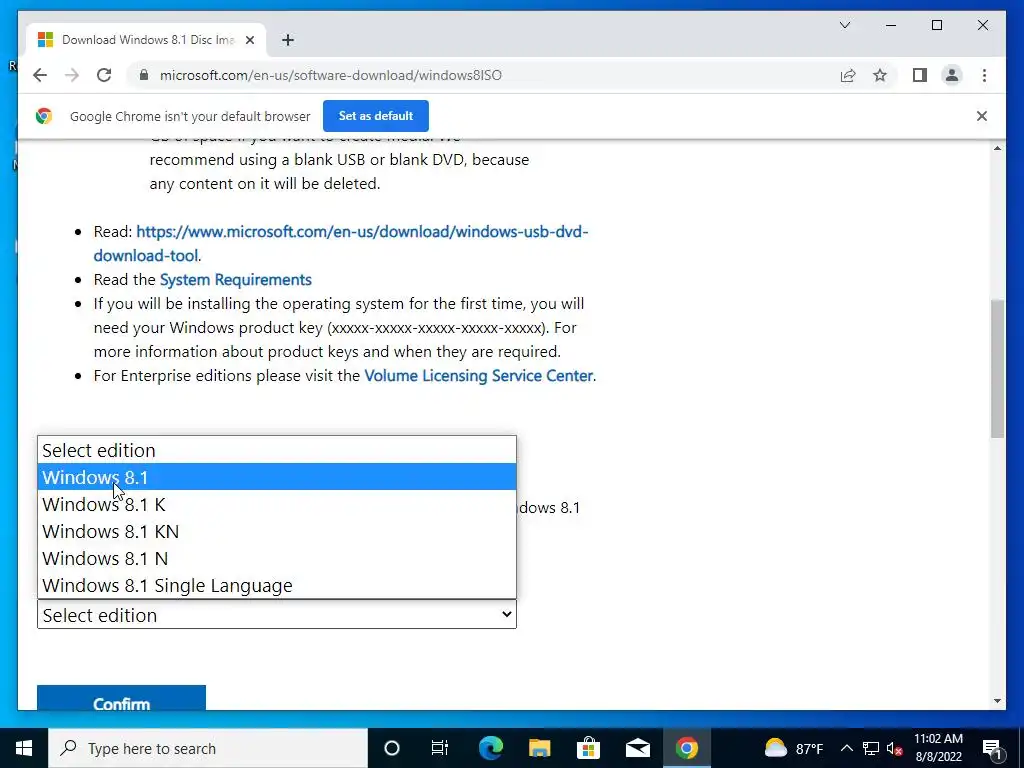Open the notification center icon
Viewport: 1024px width, 768px height.
tap(992, 748)
